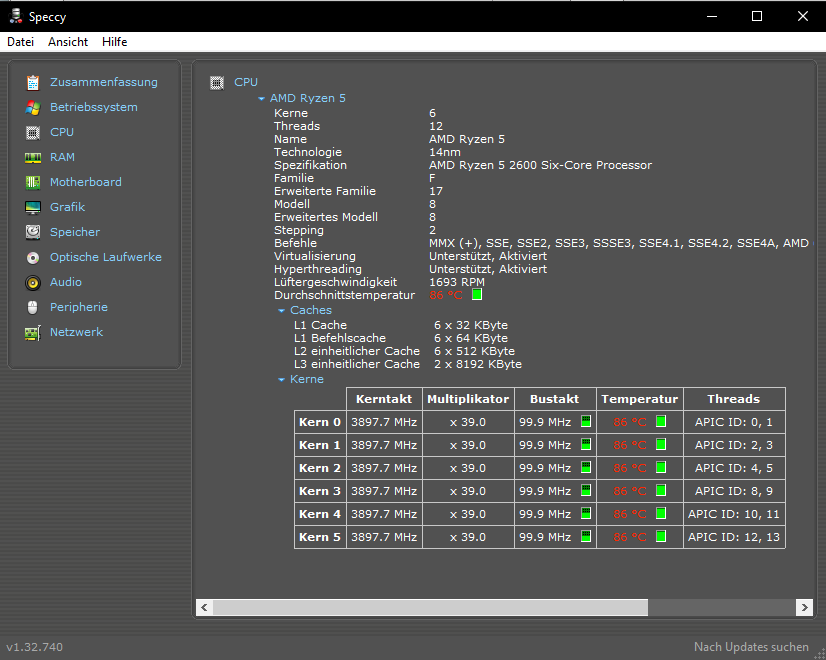Viewport: 826px width, 660px height.
Task: Click the Temperatur column header
Action: [x=640, y=399]
